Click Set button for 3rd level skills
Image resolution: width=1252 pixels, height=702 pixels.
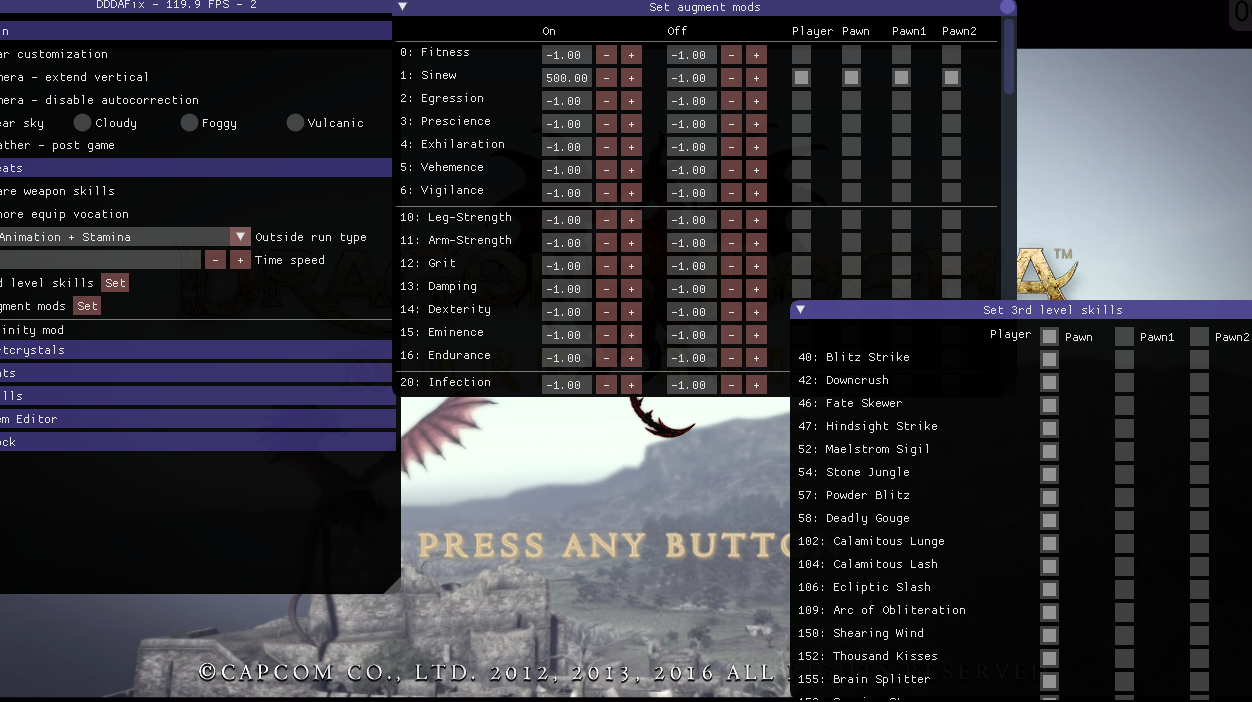click(116, 283)
